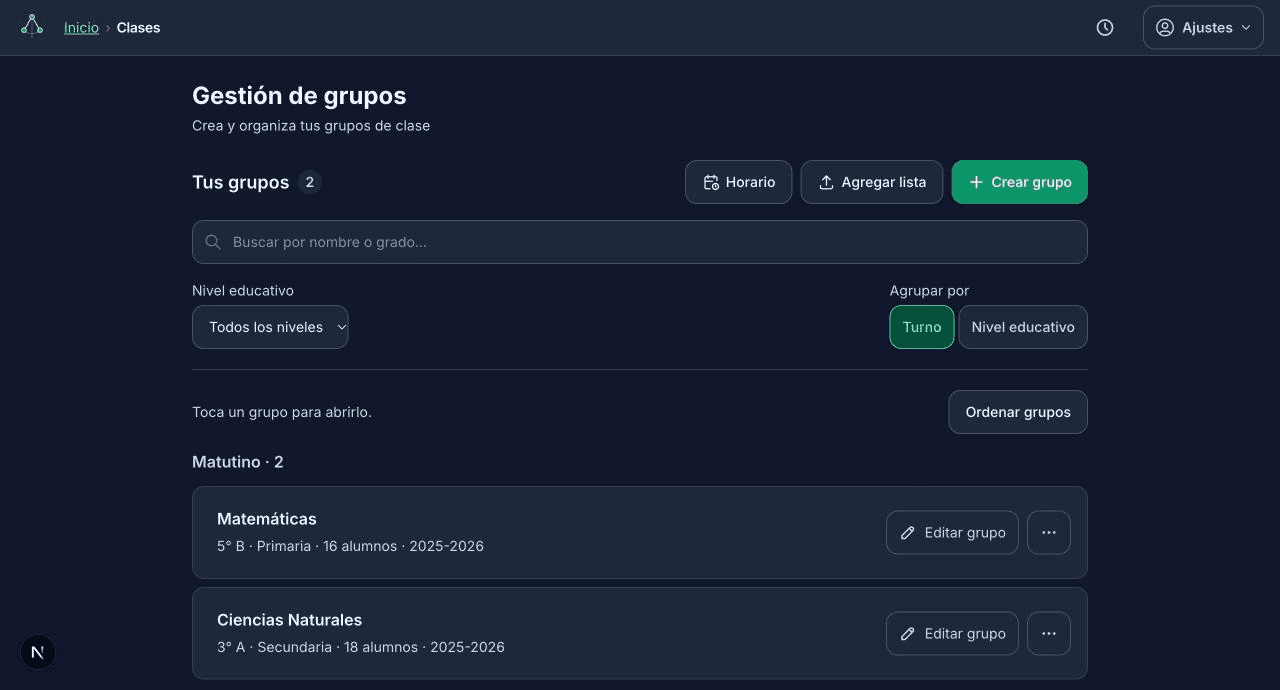
Task: Open the history clock icon
Action: [1105, 28]
